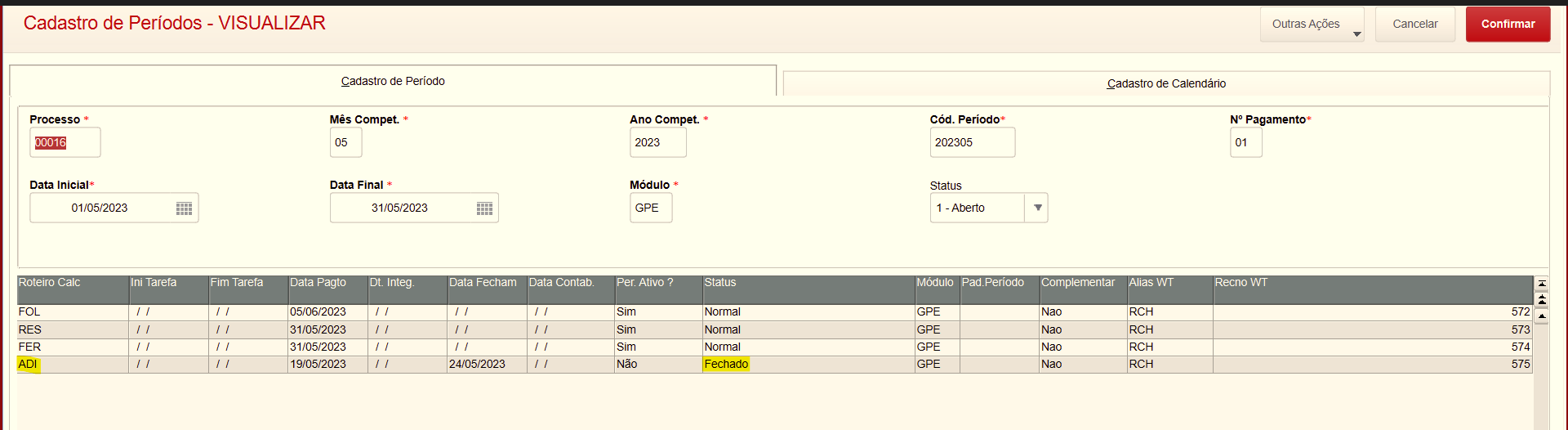Viewport: 1568px width, 430px height.
Task: Click Recno value 573
Action: pyautogui.click(x=1521, y=329)
